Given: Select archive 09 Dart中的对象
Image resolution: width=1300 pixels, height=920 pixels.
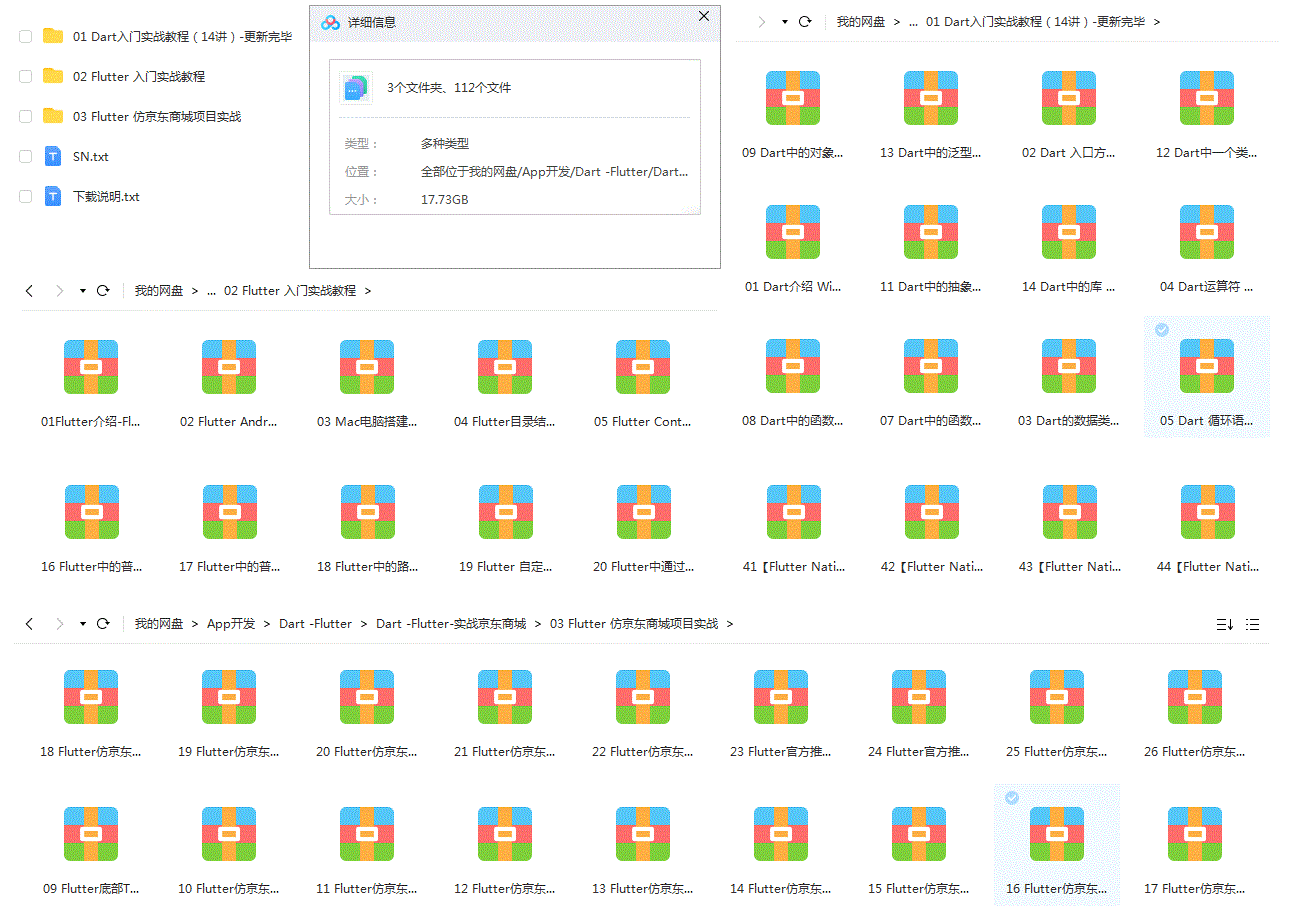Looking at the screenshot, I should pos(793,98).
